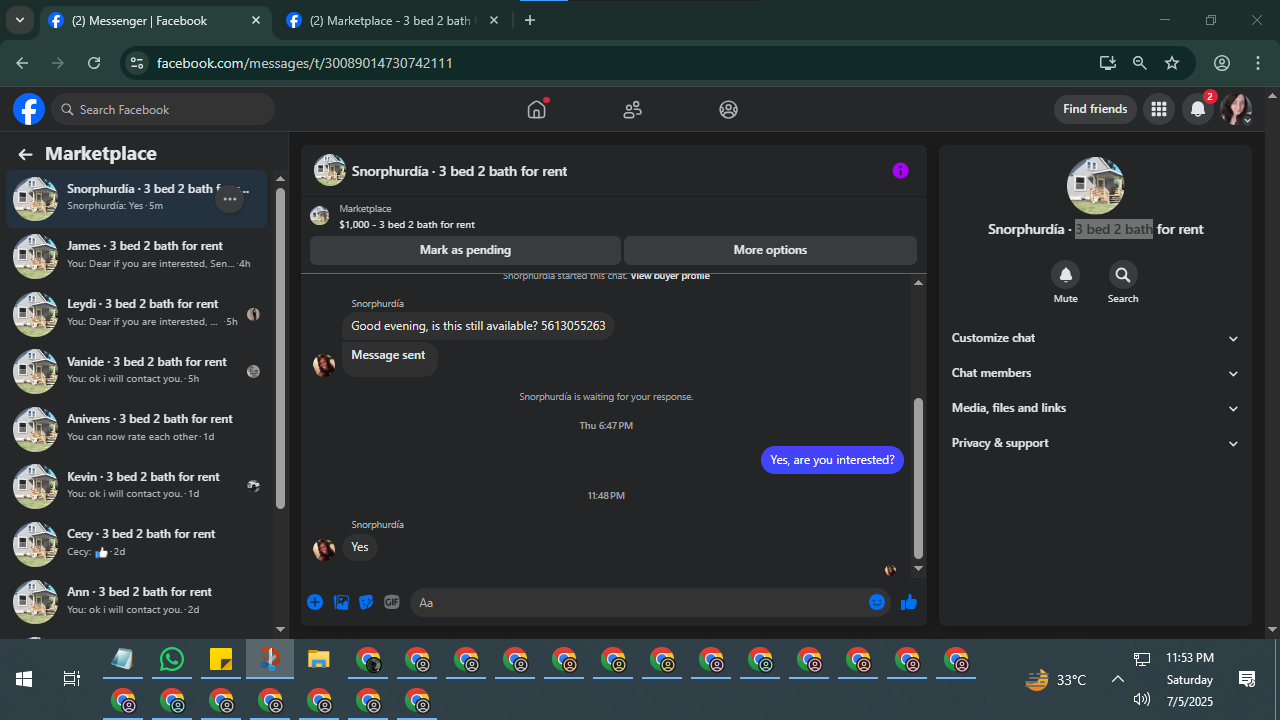1280x720 pixels.
Task: Open the emoji picker in message box
Action: [x=877, y=602]
